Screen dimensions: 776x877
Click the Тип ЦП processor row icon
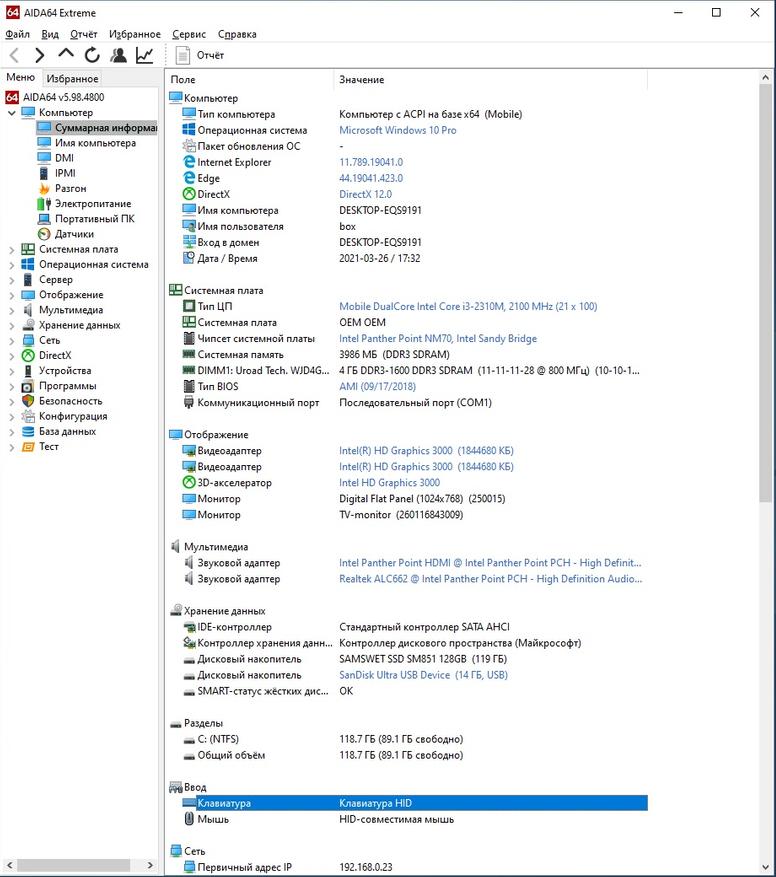click(189, 307)
